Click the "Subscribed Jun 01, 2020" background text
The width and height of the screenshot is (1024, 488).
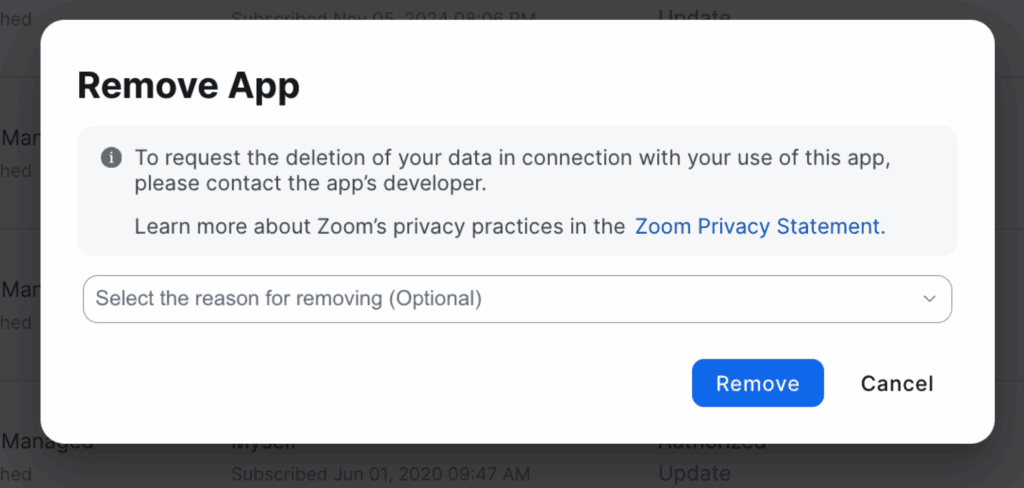pos(380,473)
